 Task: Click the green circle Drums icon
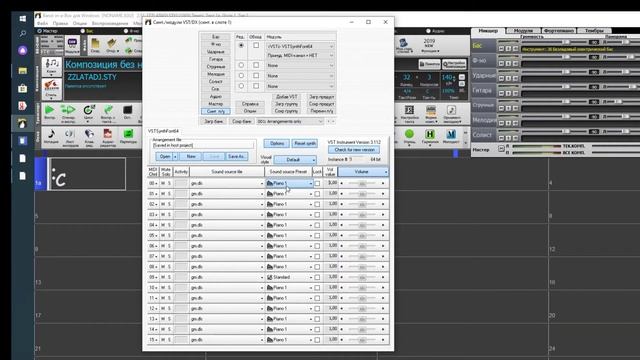[409, 134]
